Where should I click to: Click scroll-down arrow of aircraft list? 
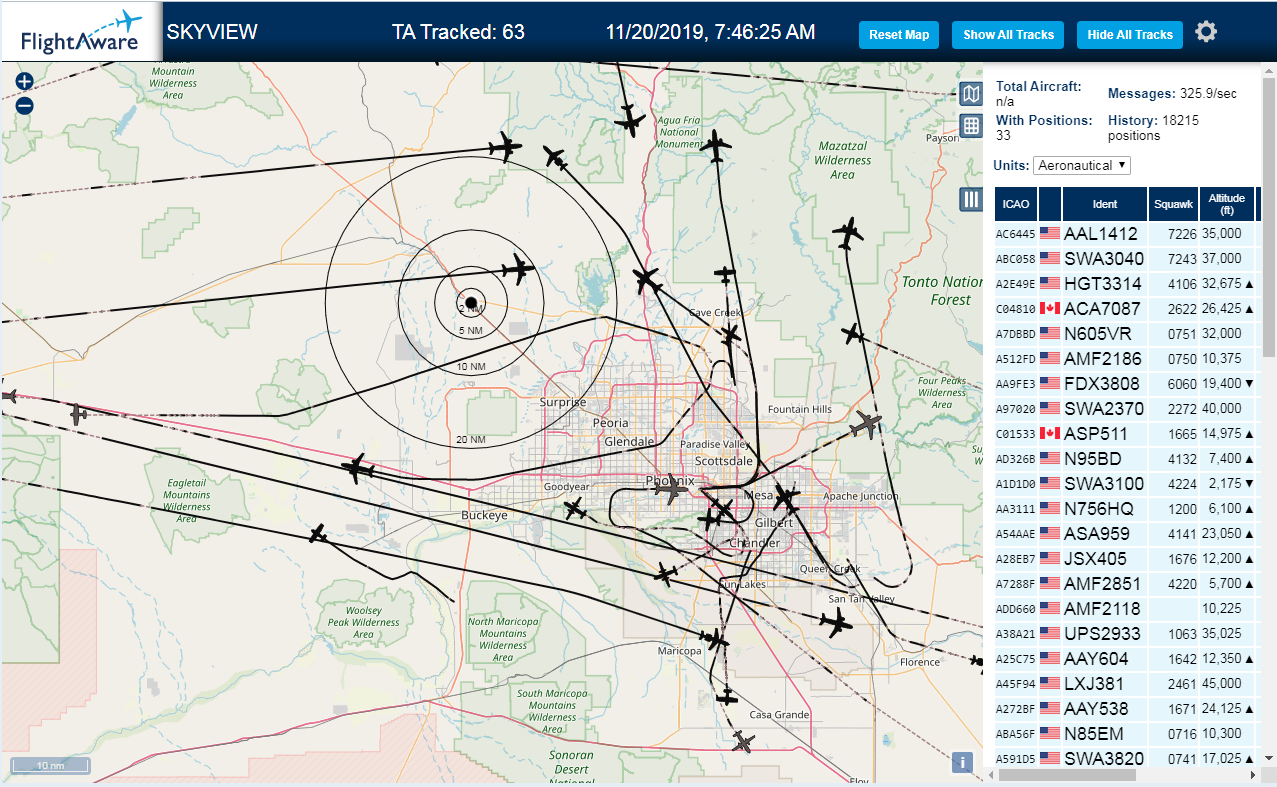click(x=1269, y=759)
